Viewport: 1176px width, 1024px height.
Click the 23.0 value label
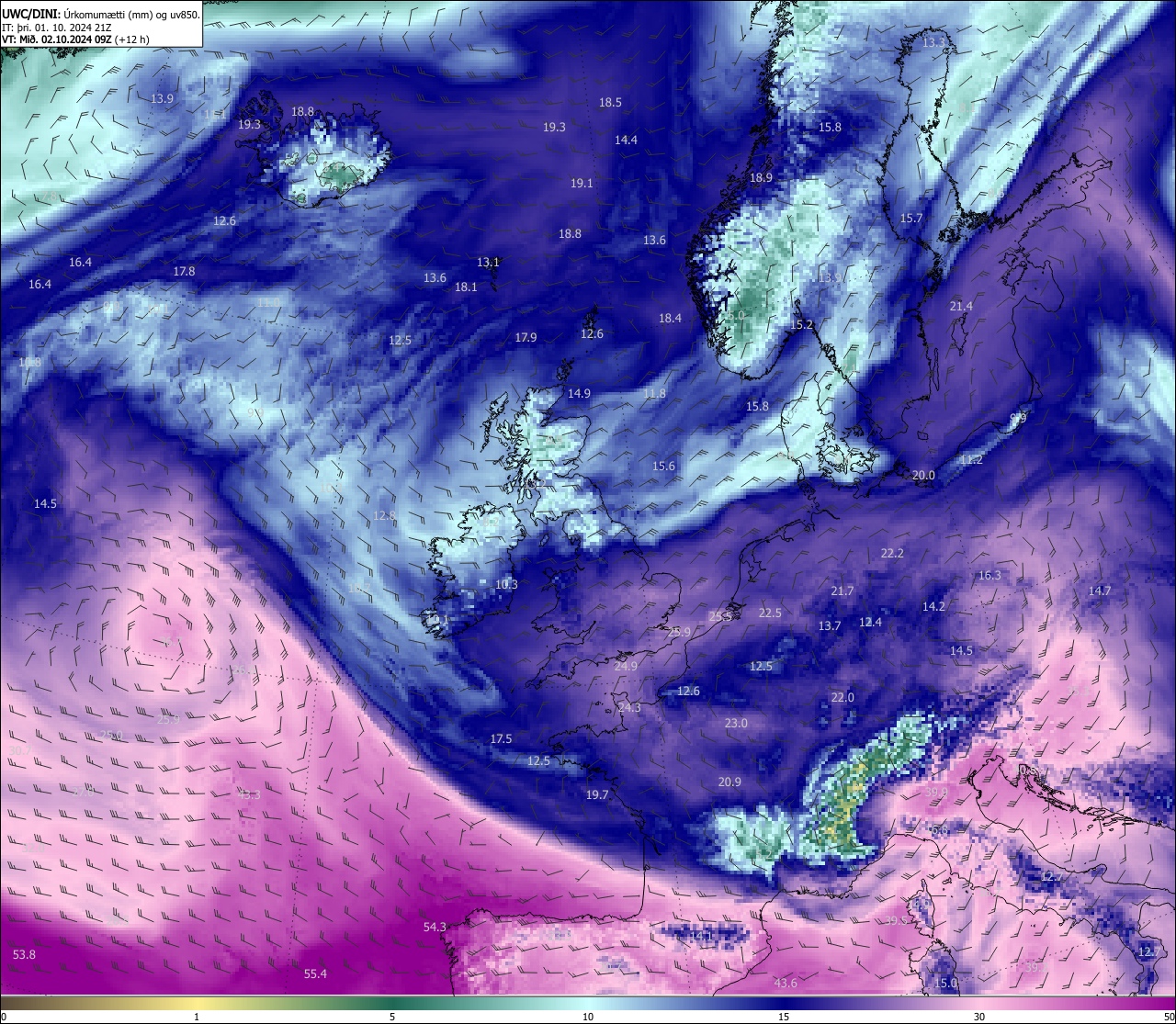736,723
